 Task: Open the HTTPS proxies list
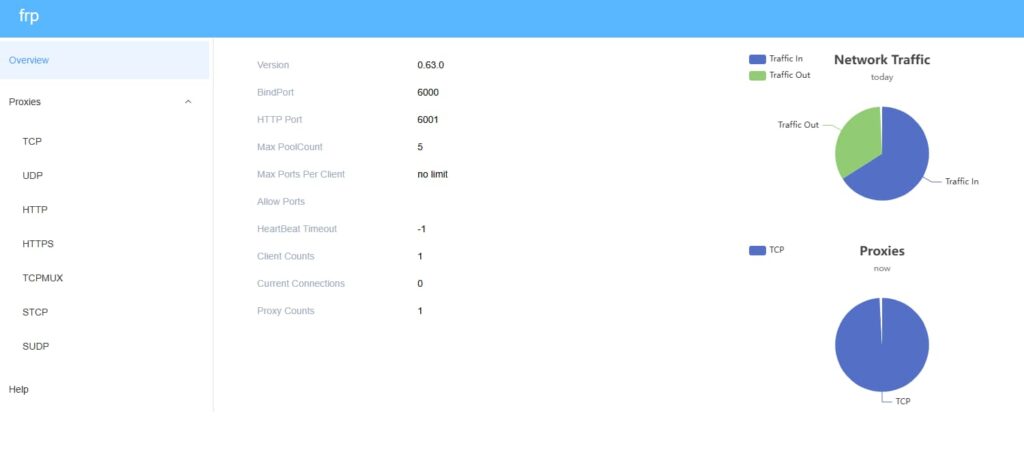pyautogui.click(x=38, y=244)
